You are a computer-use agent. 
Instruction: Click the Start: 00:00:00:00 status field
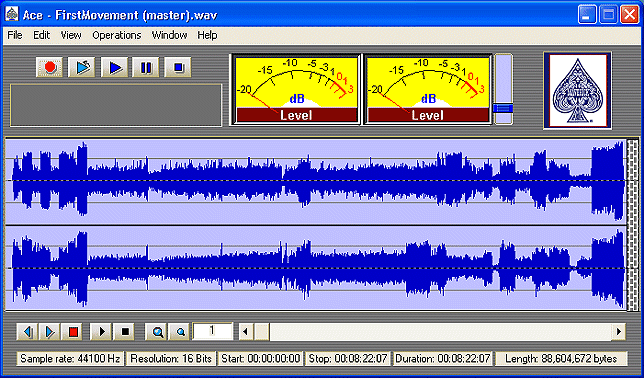point(261,359)
